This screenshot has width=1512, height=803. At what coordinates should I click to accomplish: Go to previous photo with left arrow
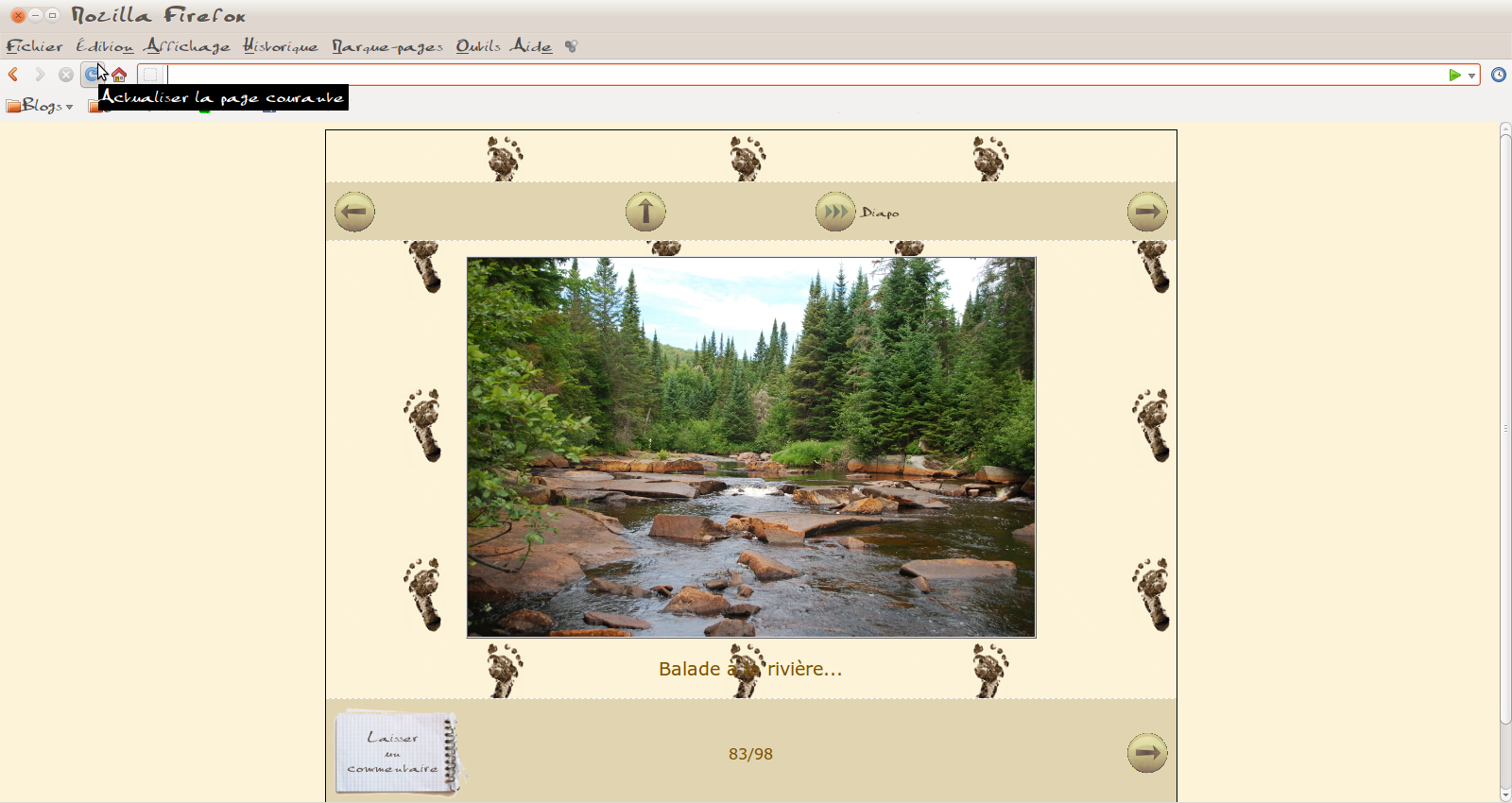coord(354,212)
